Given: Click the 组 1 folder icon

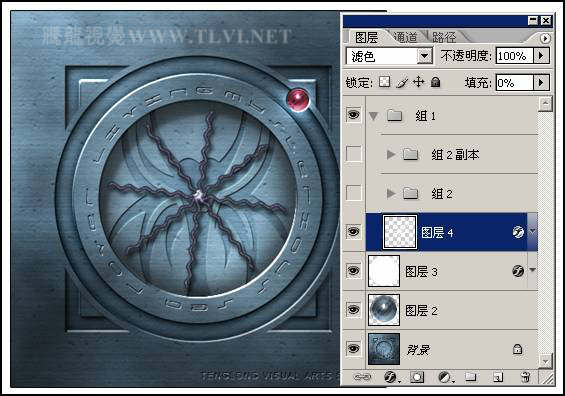Looking at the screenshot, I should (395, 115).
